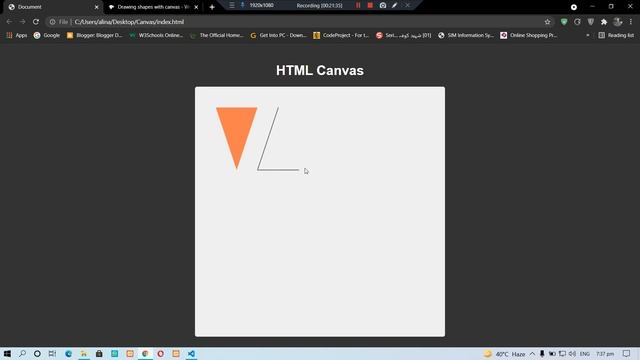The image size is (640, 360).
Task: Open the Google bookmark
Action: (x=47, y=36)
